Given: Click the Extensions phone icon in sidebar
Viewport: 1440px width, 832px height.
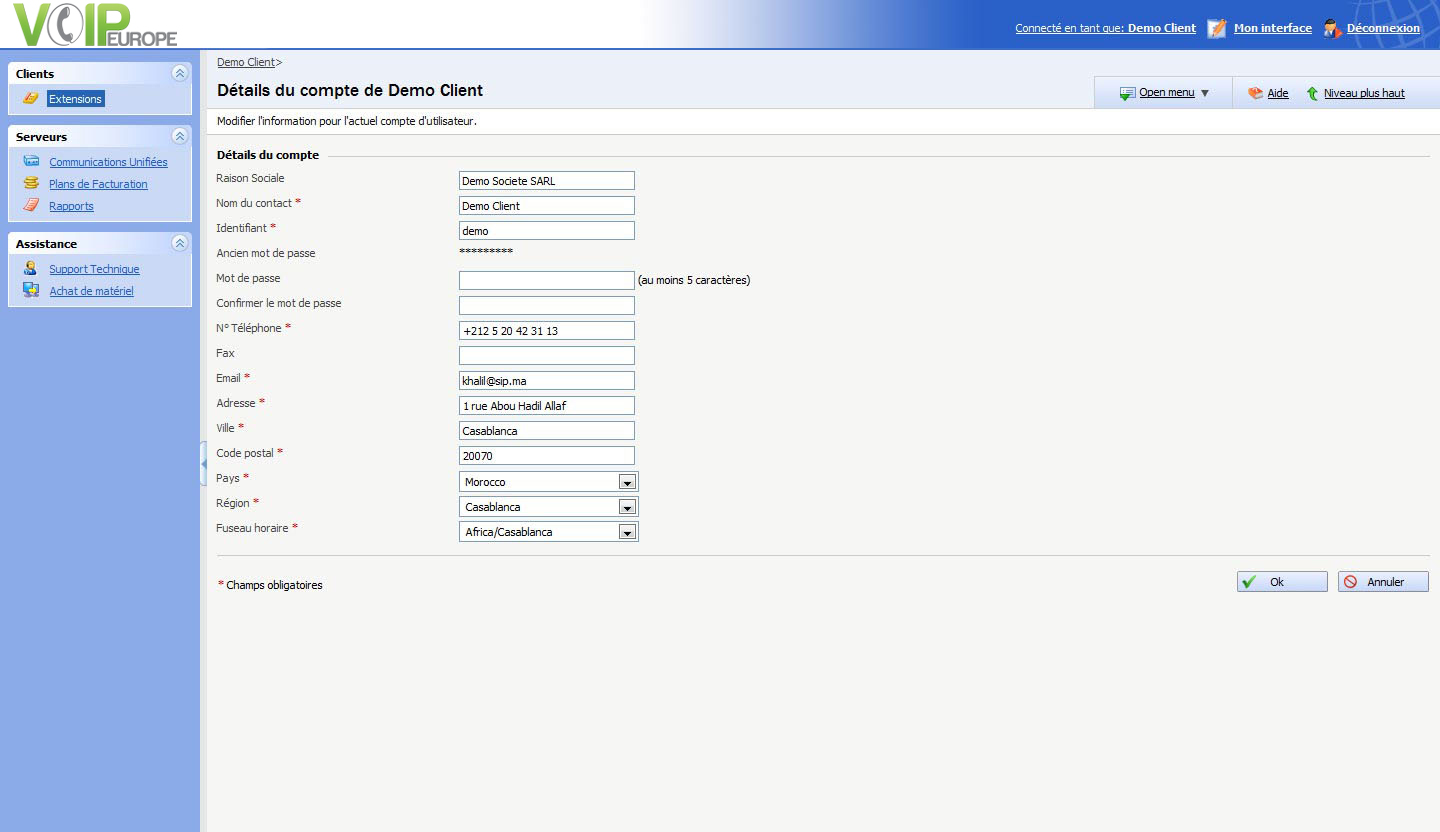Looking at the screenshot, I should [x=31, y=98].
